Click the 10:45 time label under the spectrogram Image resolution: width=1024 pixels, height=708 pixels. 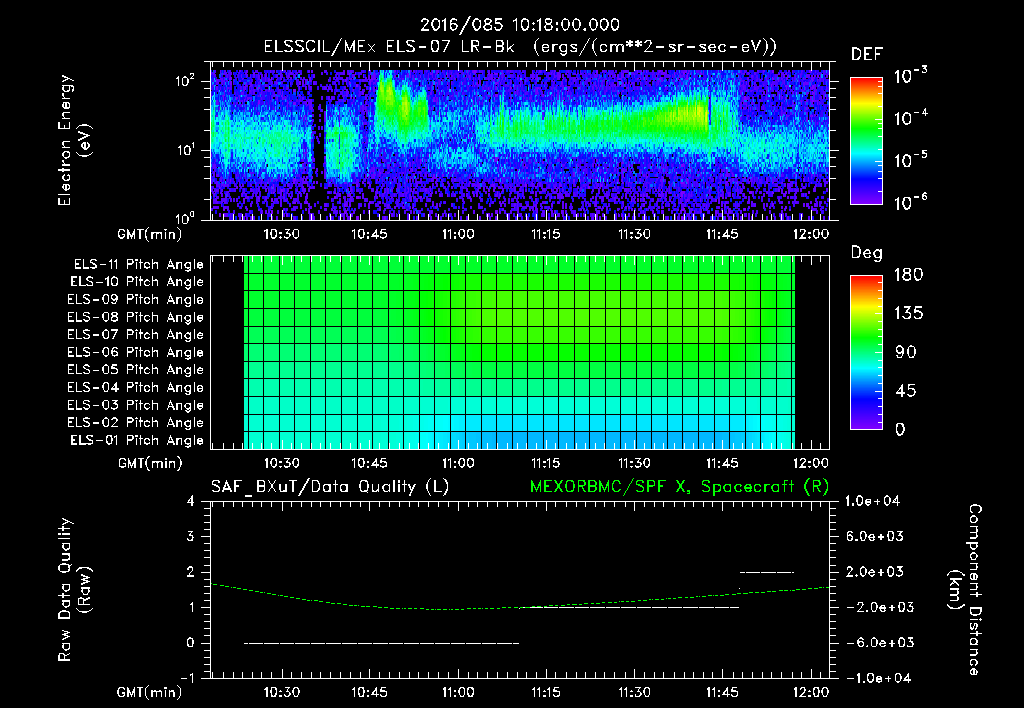click(370, 234)
